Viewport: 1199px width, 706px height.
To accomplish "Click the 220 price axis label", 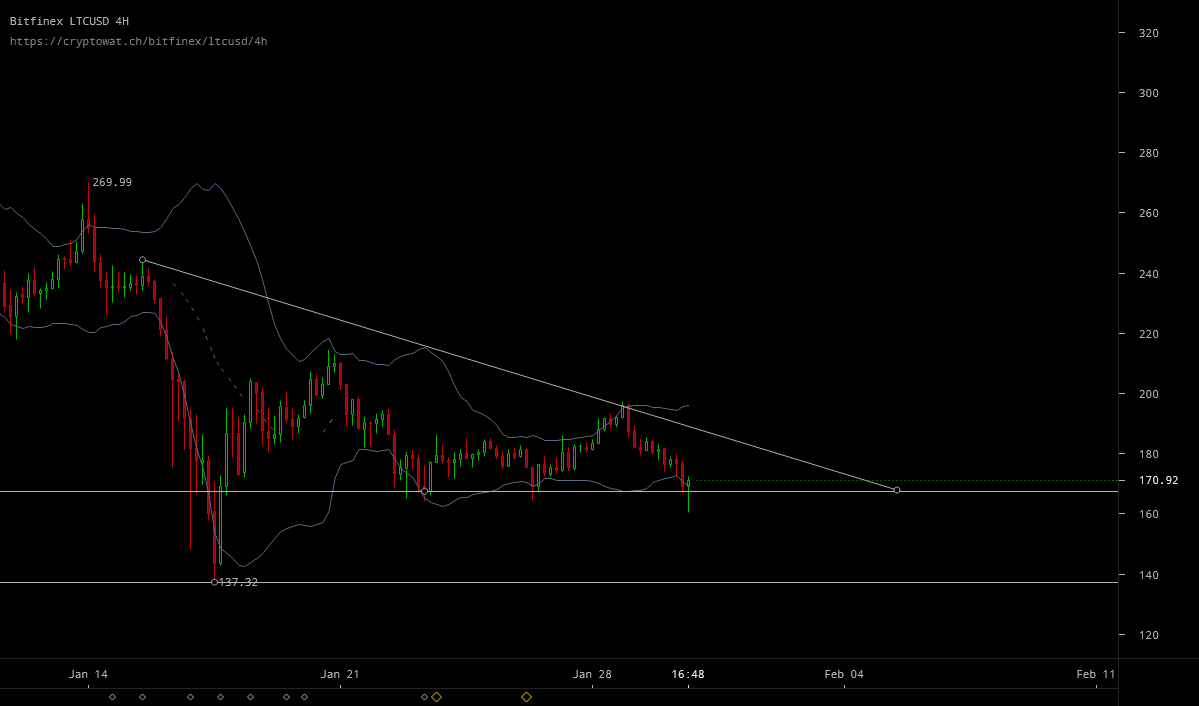I will [1149, 334].
